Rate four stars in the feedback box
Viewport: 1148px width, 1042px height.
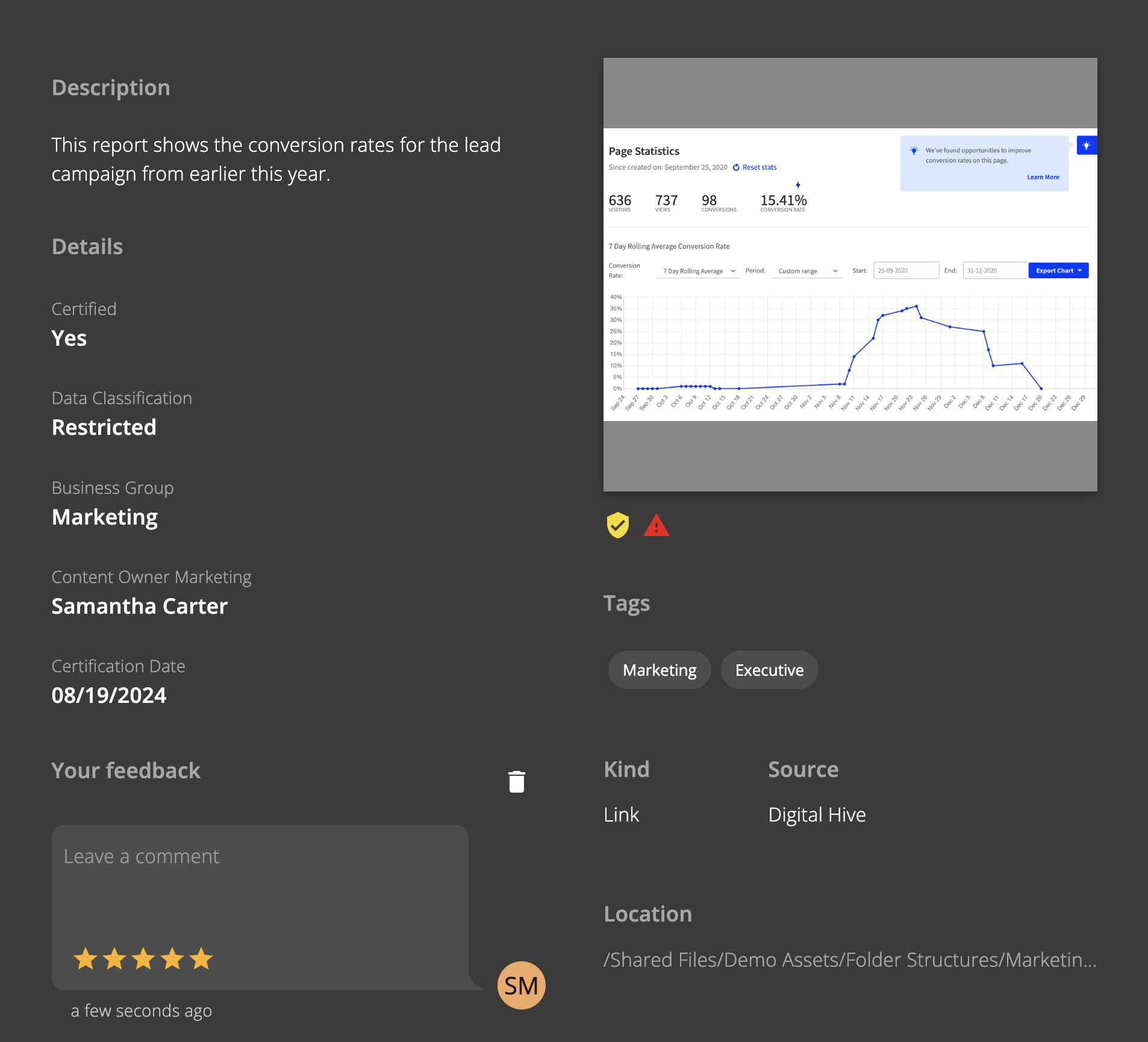[172, 959]
